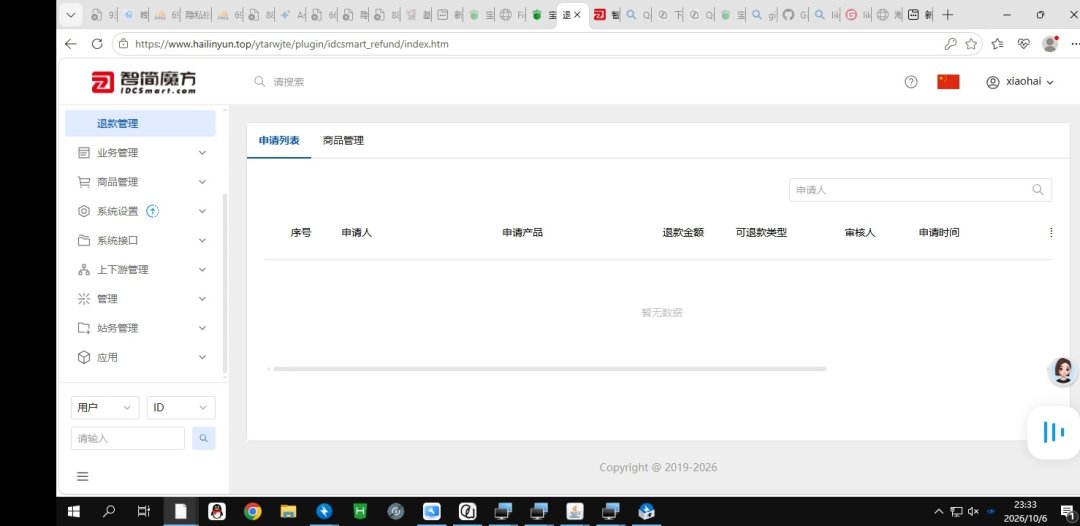Image resolution: width=1080 pixels, height=526 pixels.
Task: Click the China flag language icon
Action: 948,82
